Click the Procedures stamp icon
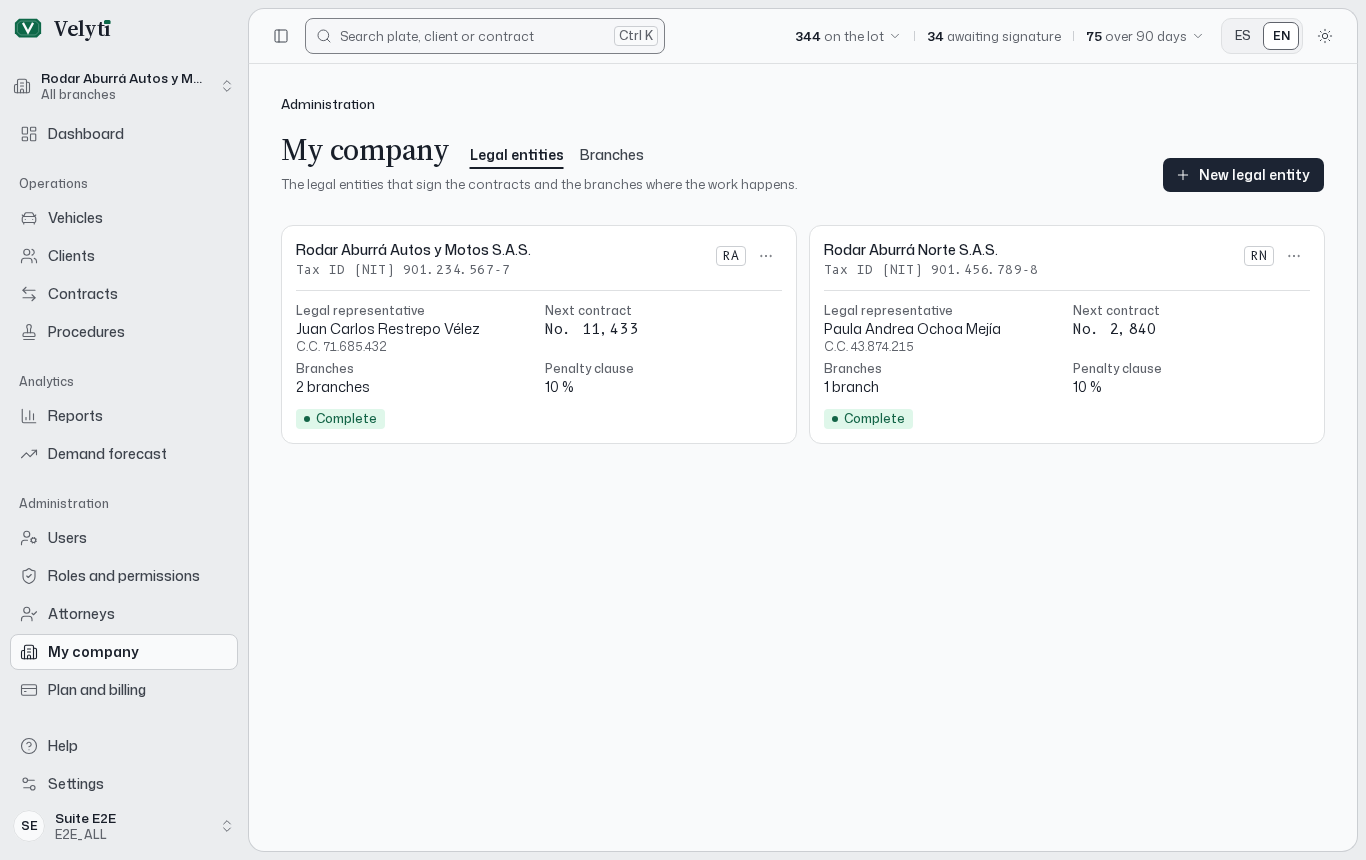This screenshot has width=1366, height=860. [x=29, y=332]
